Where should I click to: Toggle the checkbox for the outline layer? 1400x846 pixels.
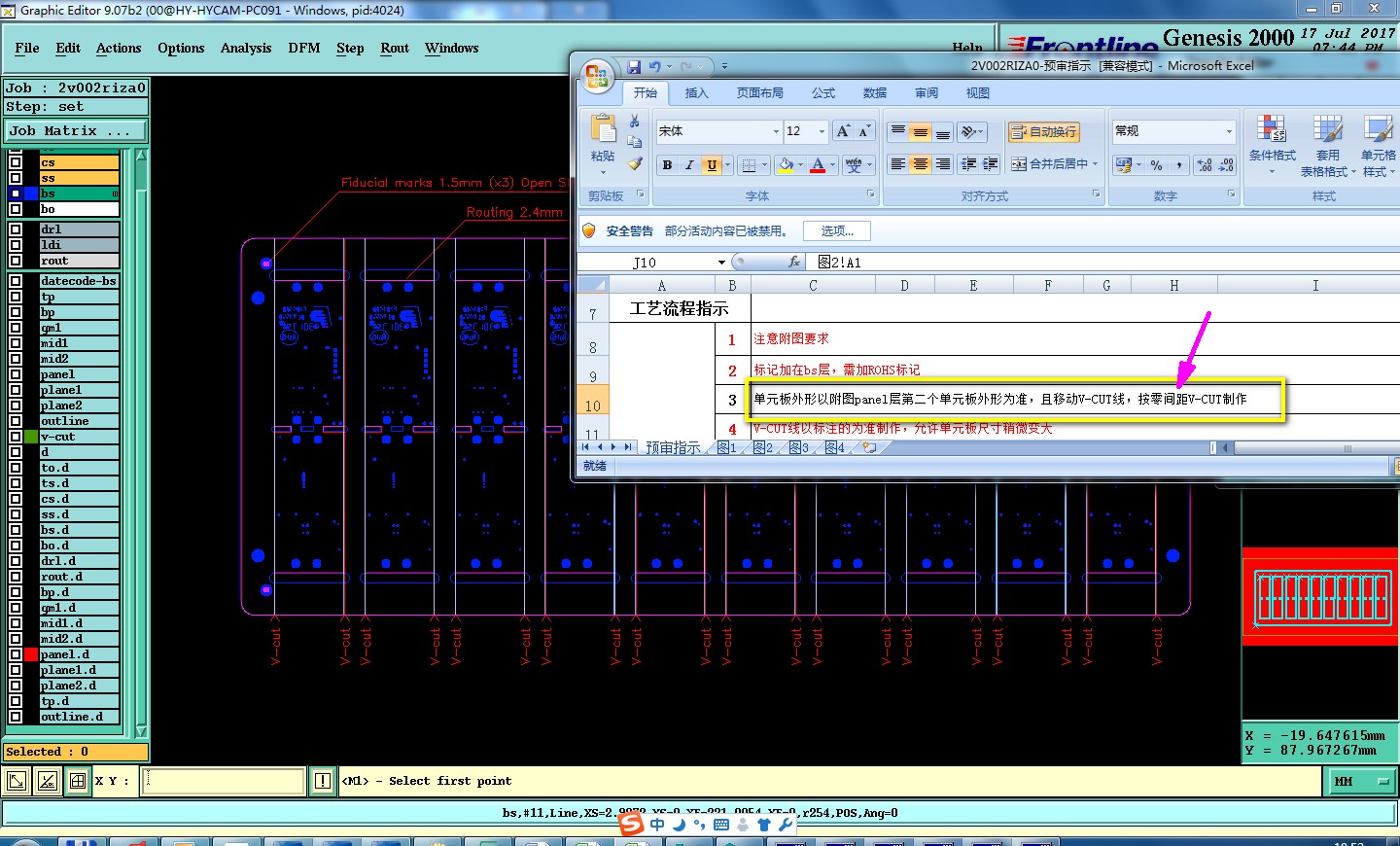tap(16, 421)
